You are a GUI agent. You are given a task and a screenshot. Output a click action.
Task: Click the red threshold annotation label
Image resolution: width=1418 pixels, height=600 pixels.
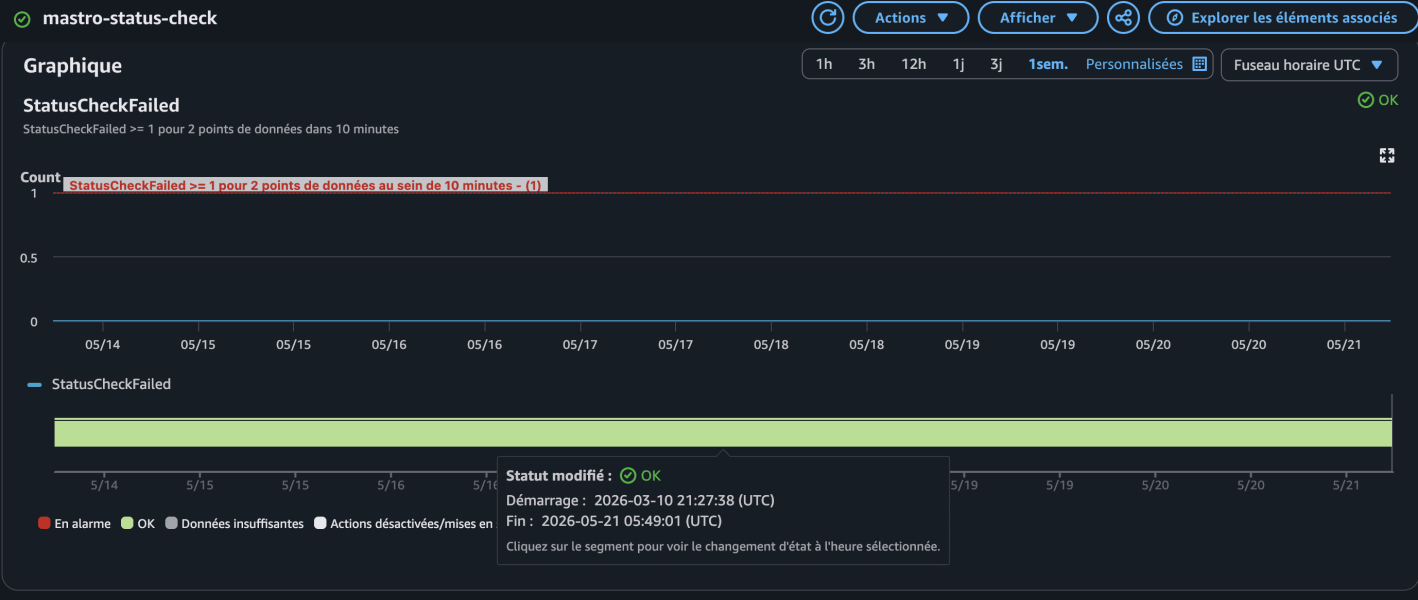pyautogui.click(x=305, y=185)
